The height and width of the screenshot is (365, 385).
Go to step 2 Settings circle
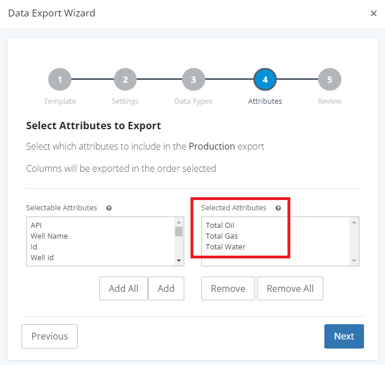pos(125,80)
